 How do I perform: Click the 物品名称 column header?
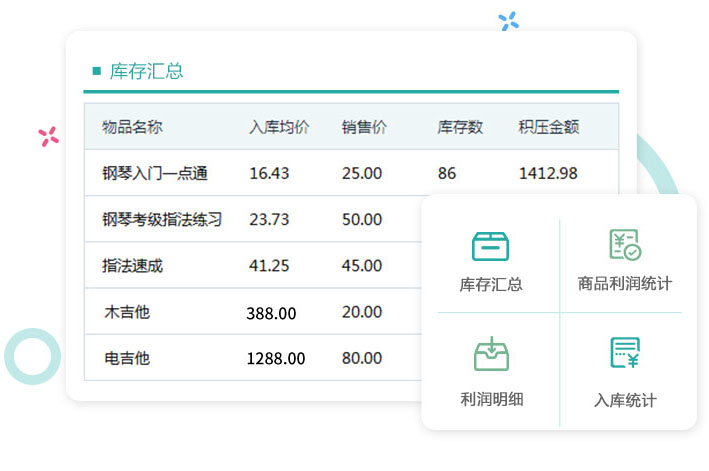pos(132,127)
